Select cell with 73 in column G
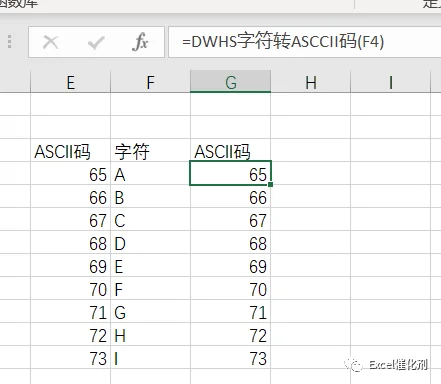Image resolution: width=441 pixels, height=384 pixels. click(x=230, y=357)
